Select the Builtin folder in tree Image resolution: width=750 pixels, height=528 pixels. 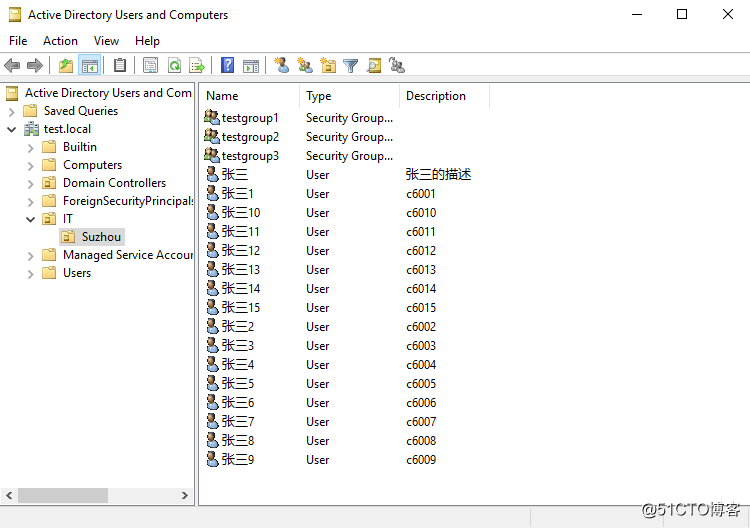coord(79,147)
